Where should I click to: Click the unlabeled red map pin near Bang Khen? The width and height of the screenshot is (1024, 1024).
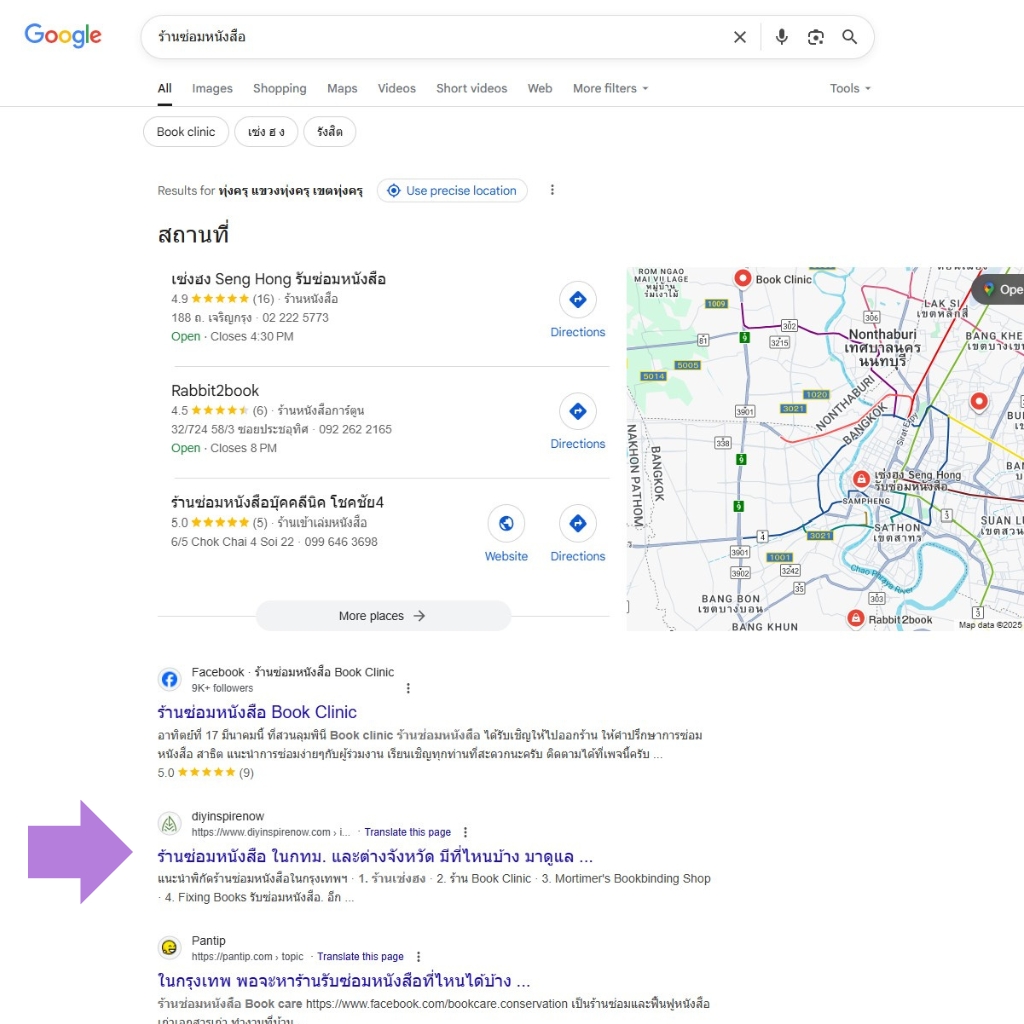[979, 401]
